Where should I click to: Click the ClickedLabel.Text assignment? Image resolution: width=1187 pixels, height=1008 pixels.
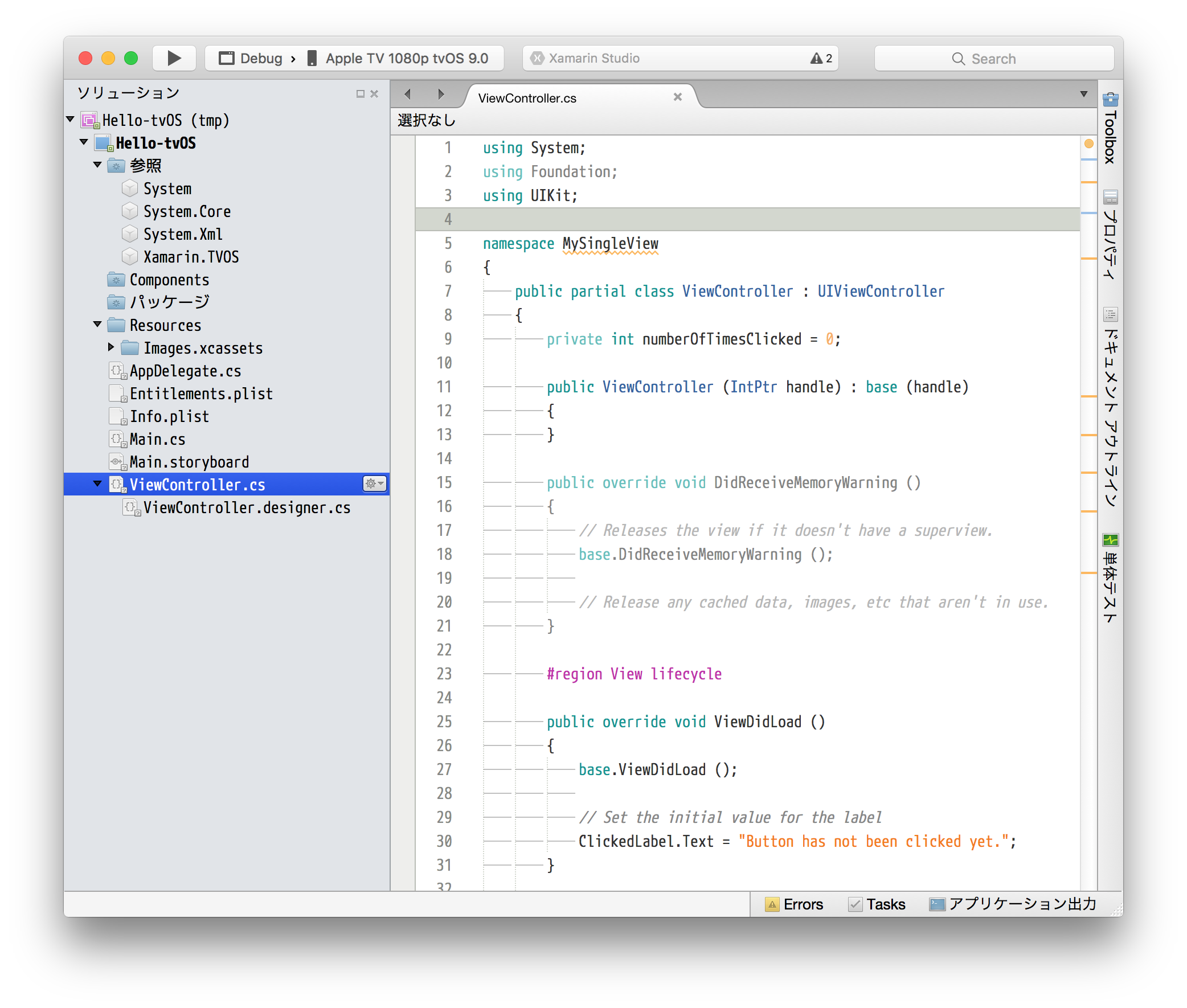point(646,841)
